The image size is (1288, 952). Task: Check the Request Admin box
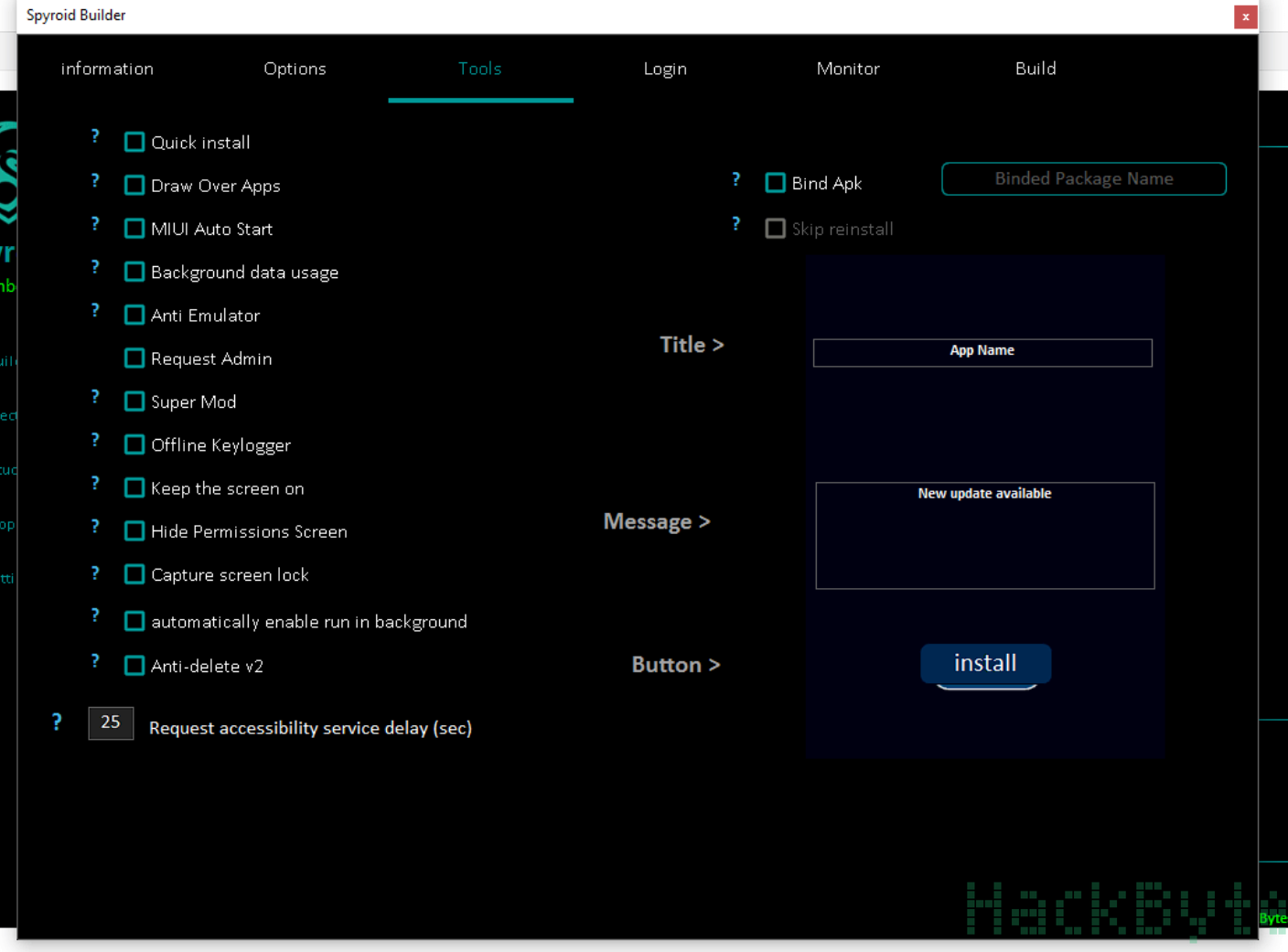(134, 358)
